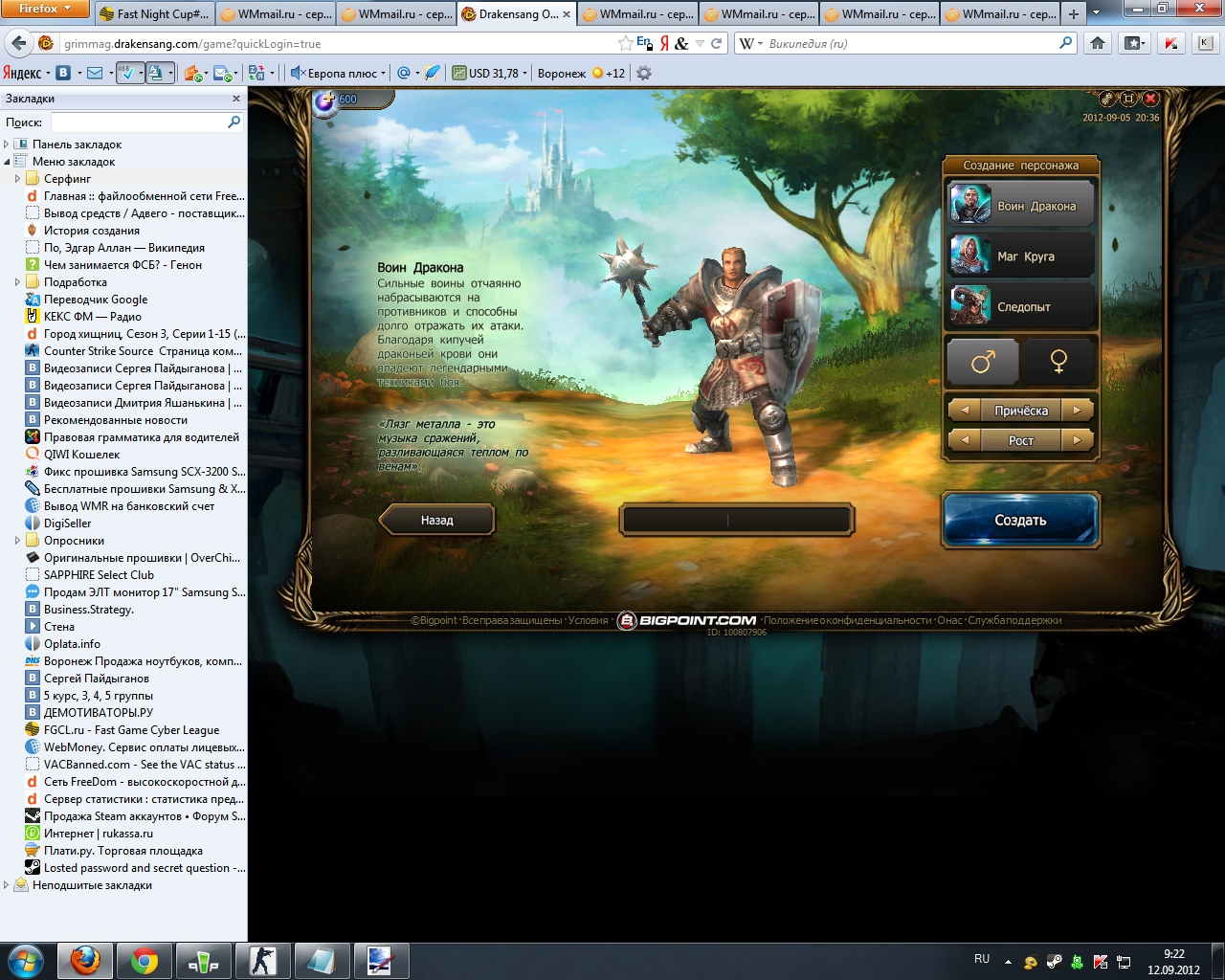1225x980 pixels.
Task: Click previous hairstyle arrow for Причёска
Action: (x=965, y=411)
